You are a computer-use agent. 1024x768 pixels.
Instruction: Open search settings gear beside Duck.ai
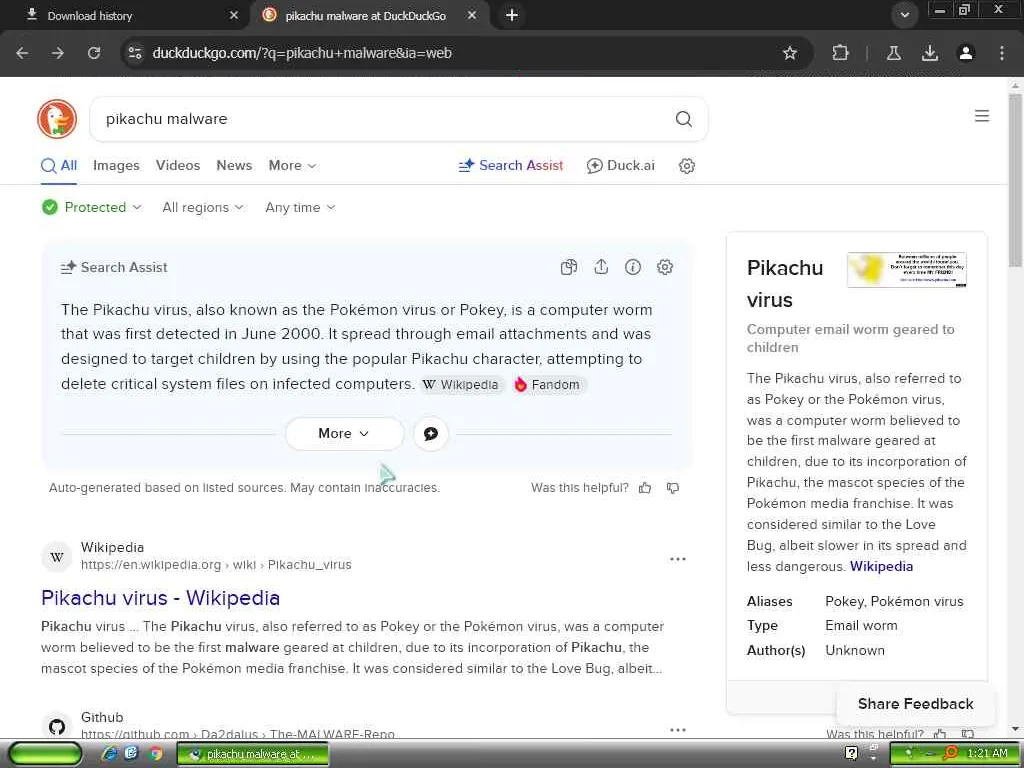tap(686, 166)
